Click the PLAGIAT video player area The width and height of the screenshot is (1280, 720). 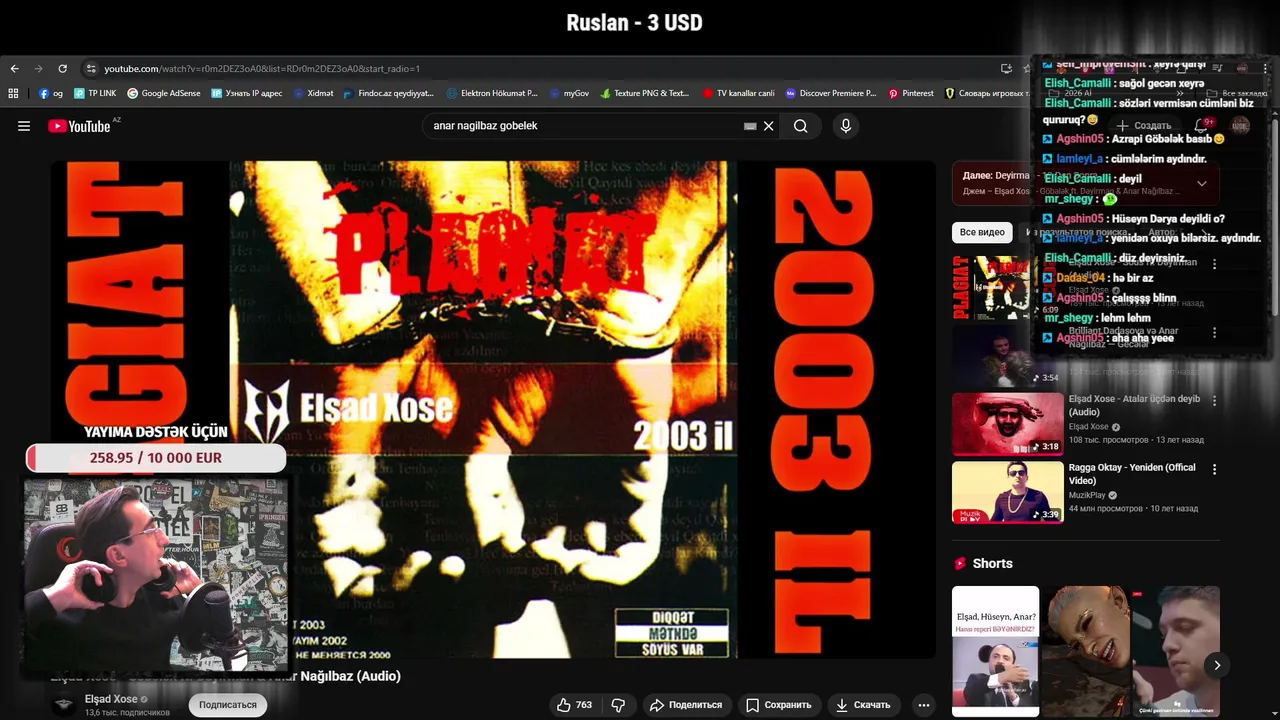[493, 409]
